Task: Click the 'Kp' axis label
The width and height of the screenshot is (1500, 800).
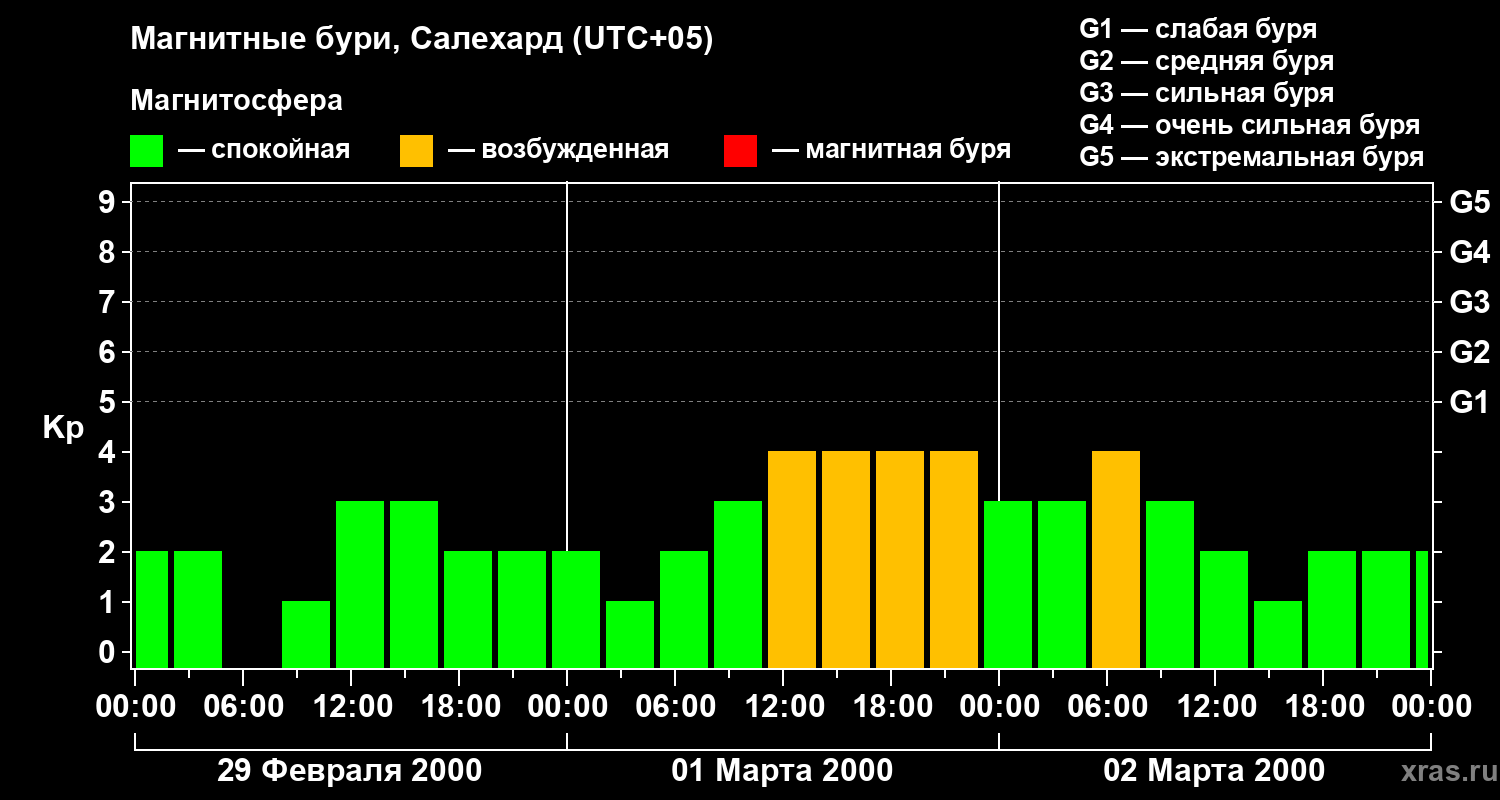Action: click(63, 428)
